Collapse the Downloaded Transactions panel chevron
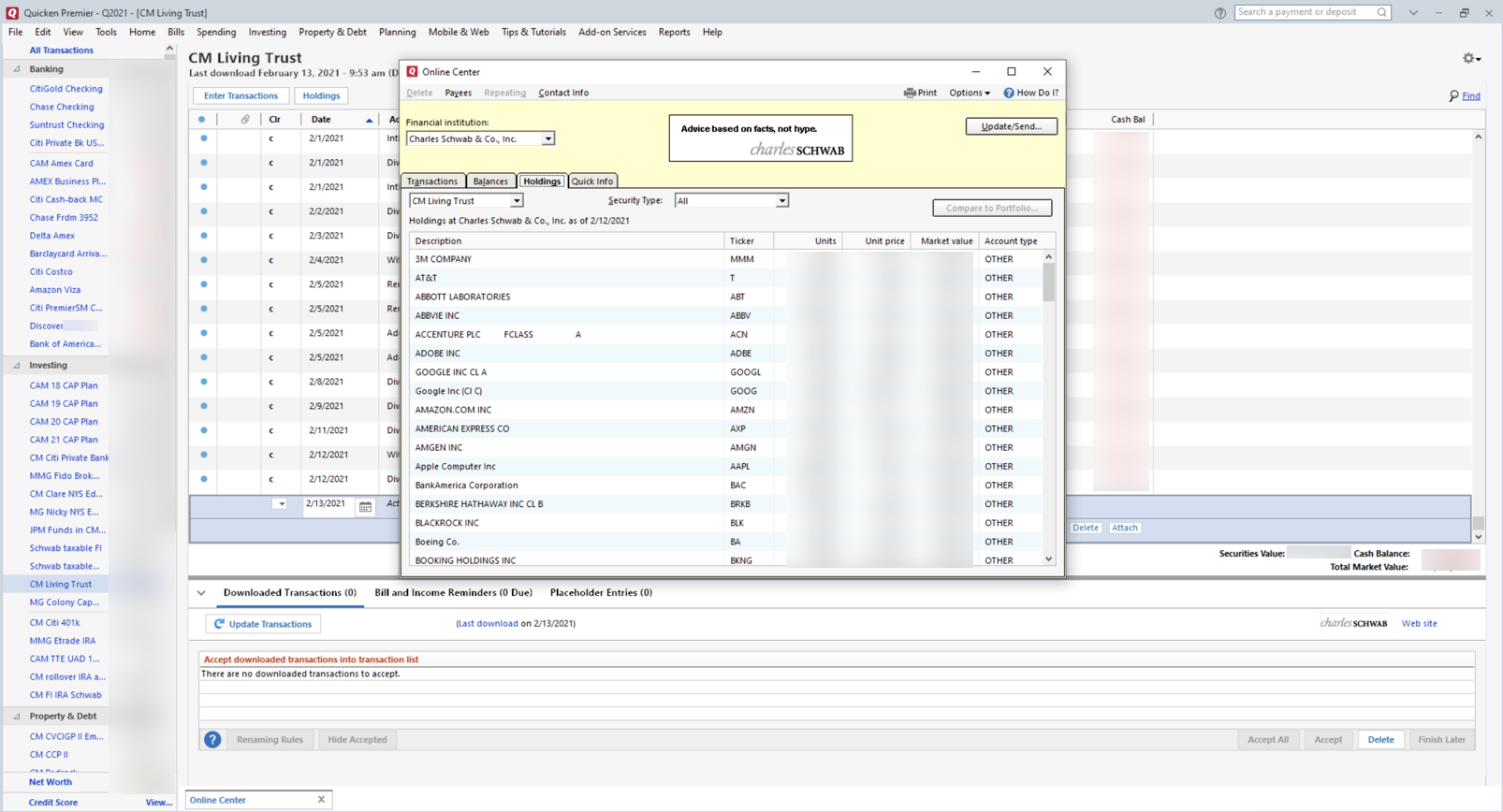Screen dimensions: 1503x812 tap(201, 593)
